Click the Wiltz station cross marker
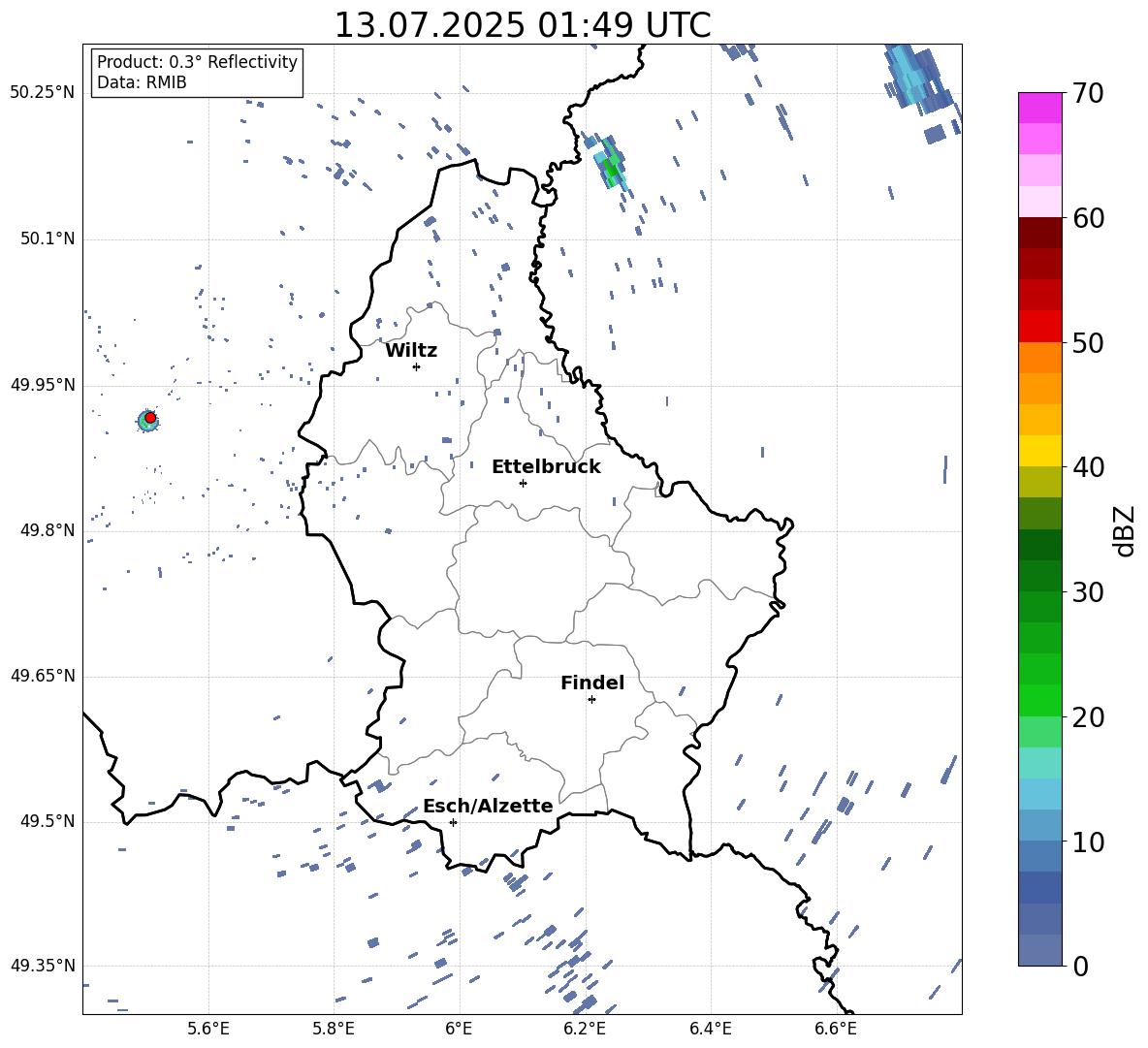The image size is (1148, 1048). click(x=417, y=366)
